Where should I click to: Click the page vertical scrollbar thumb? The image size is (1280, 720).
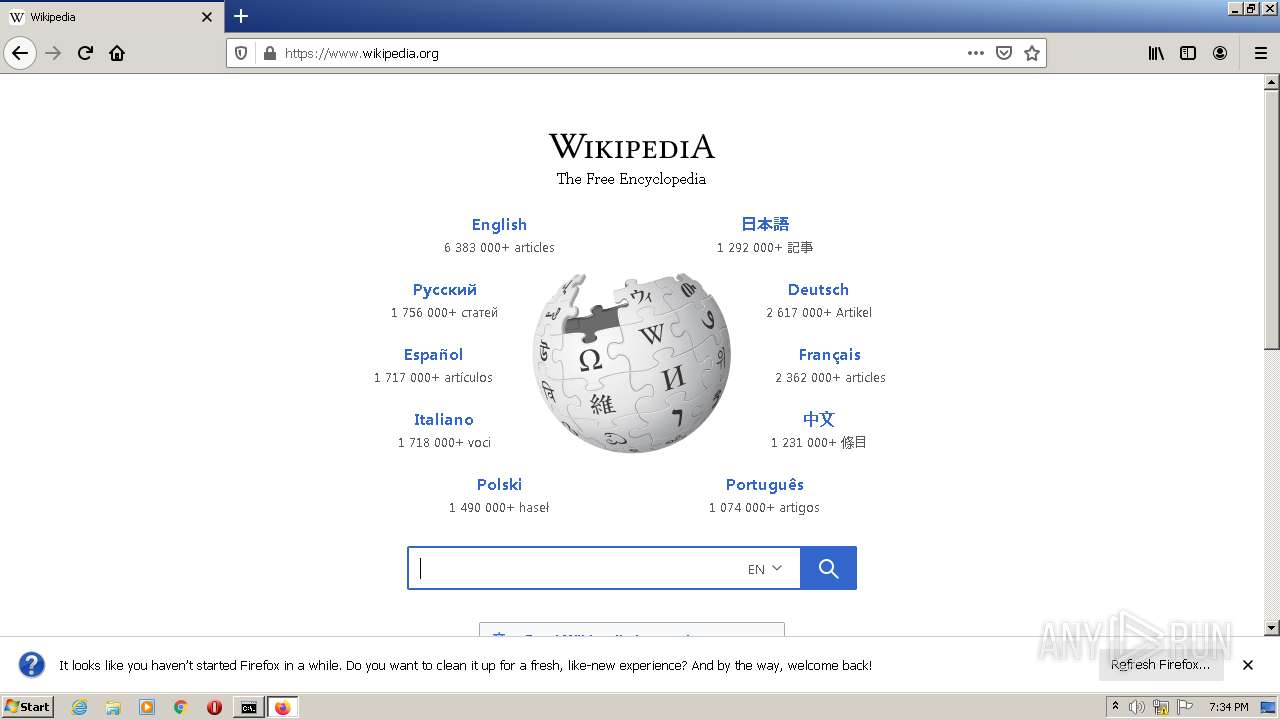[x=1272, y=220]
